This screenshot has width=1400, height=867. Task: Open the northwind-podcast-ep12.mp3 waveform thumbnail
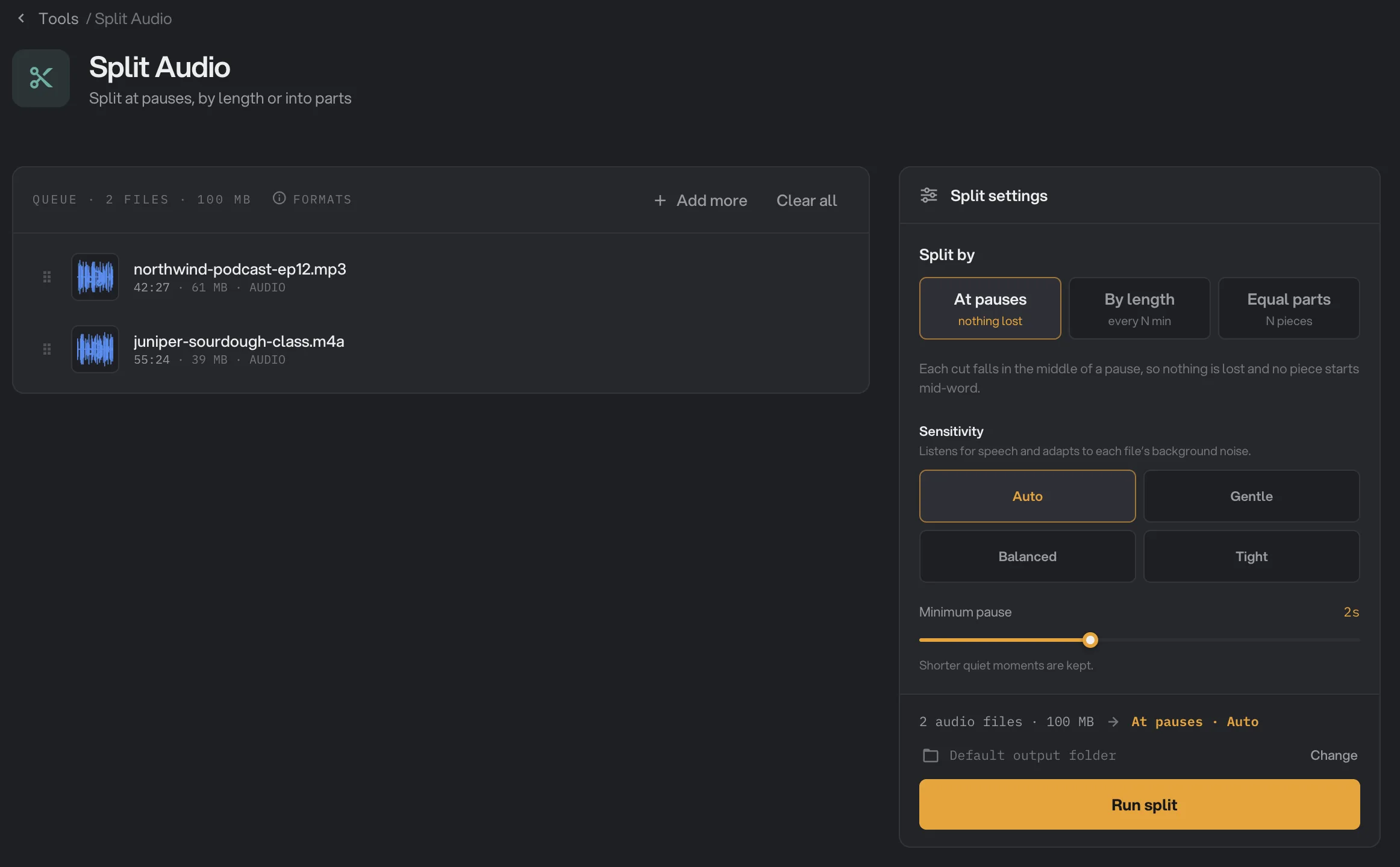tap(95, 277)
